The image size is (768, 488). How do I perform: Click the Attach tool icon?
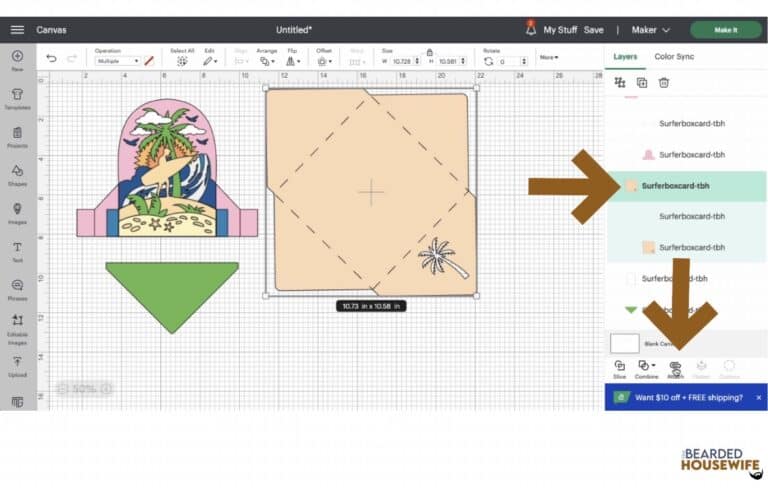[675, 367]
